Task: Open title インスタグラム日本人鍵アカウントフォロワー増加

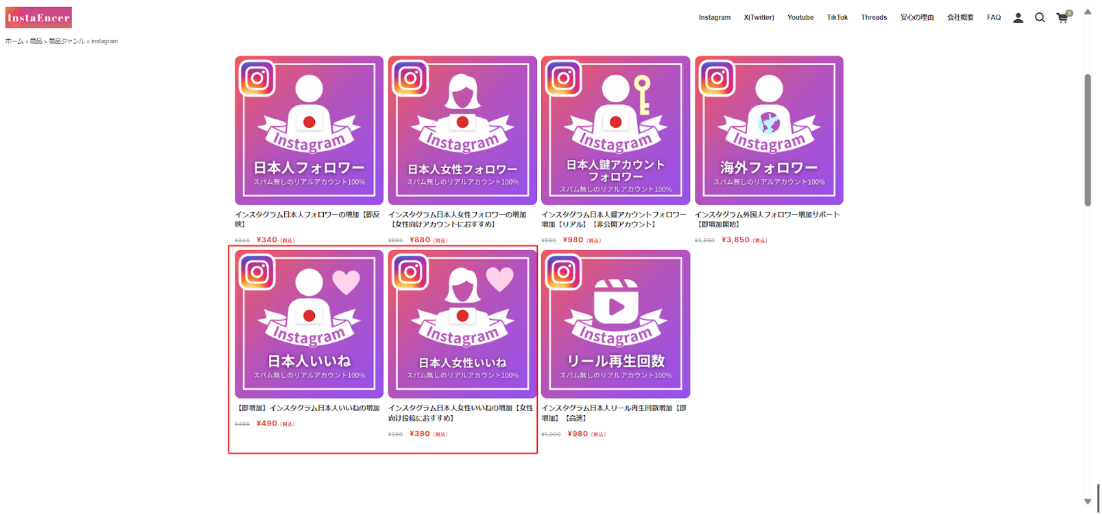Action: tap(616, 219)
